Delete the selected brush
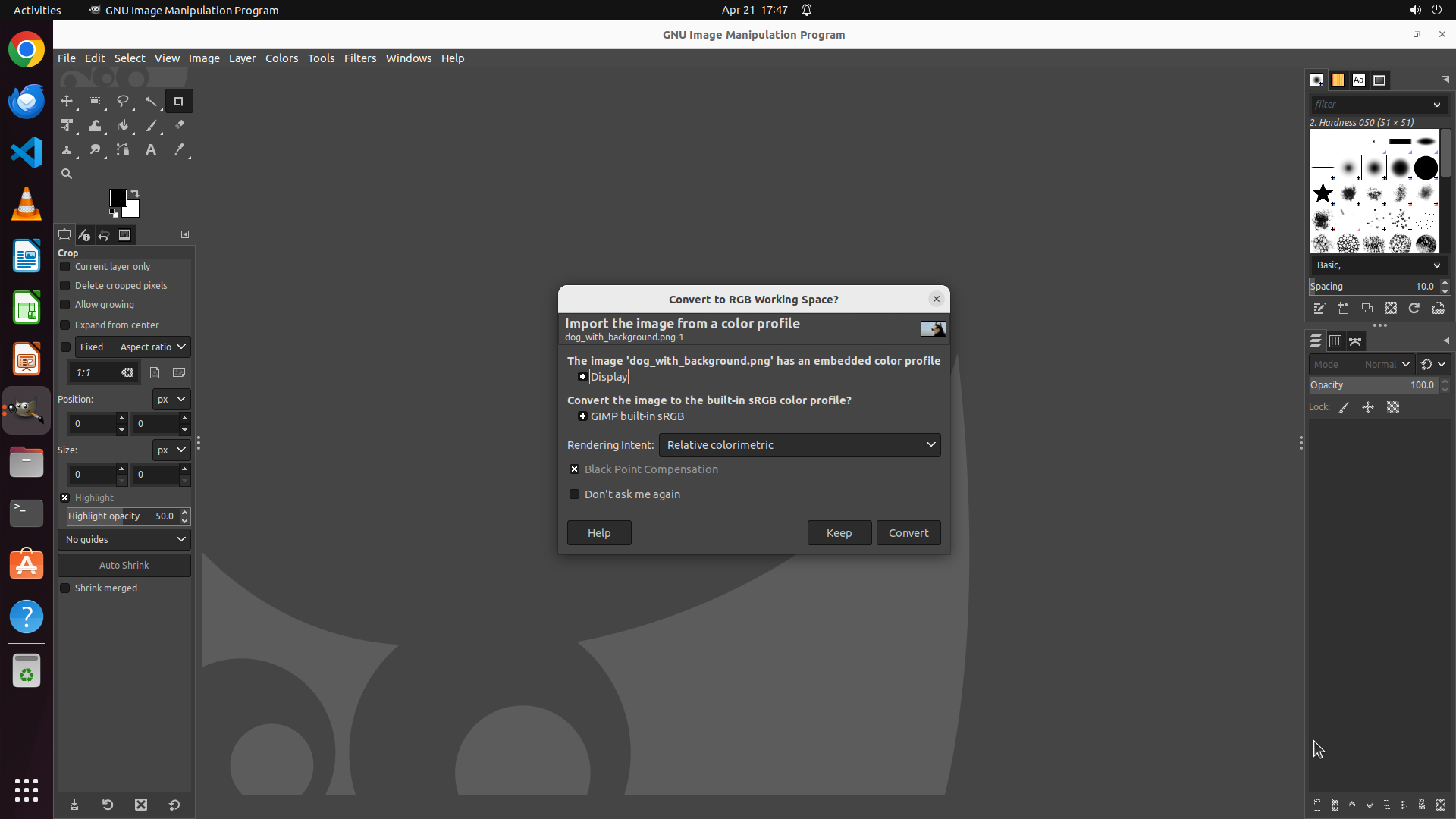The width and height of the screenshot is (1456, 819). (x=1391, y=308)
